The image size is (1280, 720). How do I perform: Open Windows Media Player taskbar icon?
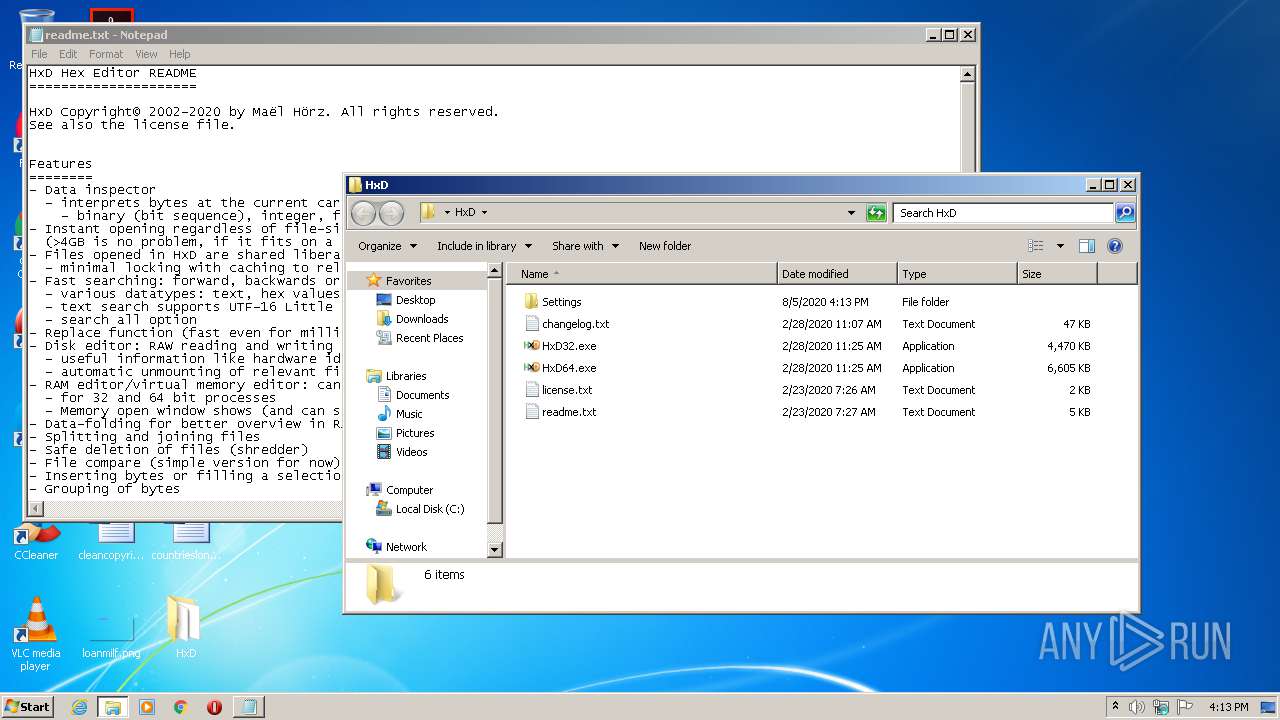(147, 707)
